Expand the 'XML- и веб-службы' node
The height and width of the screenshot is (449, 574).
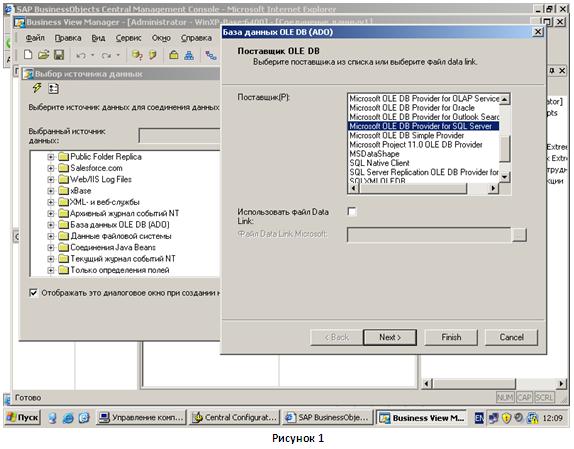(x=51, y=202)
